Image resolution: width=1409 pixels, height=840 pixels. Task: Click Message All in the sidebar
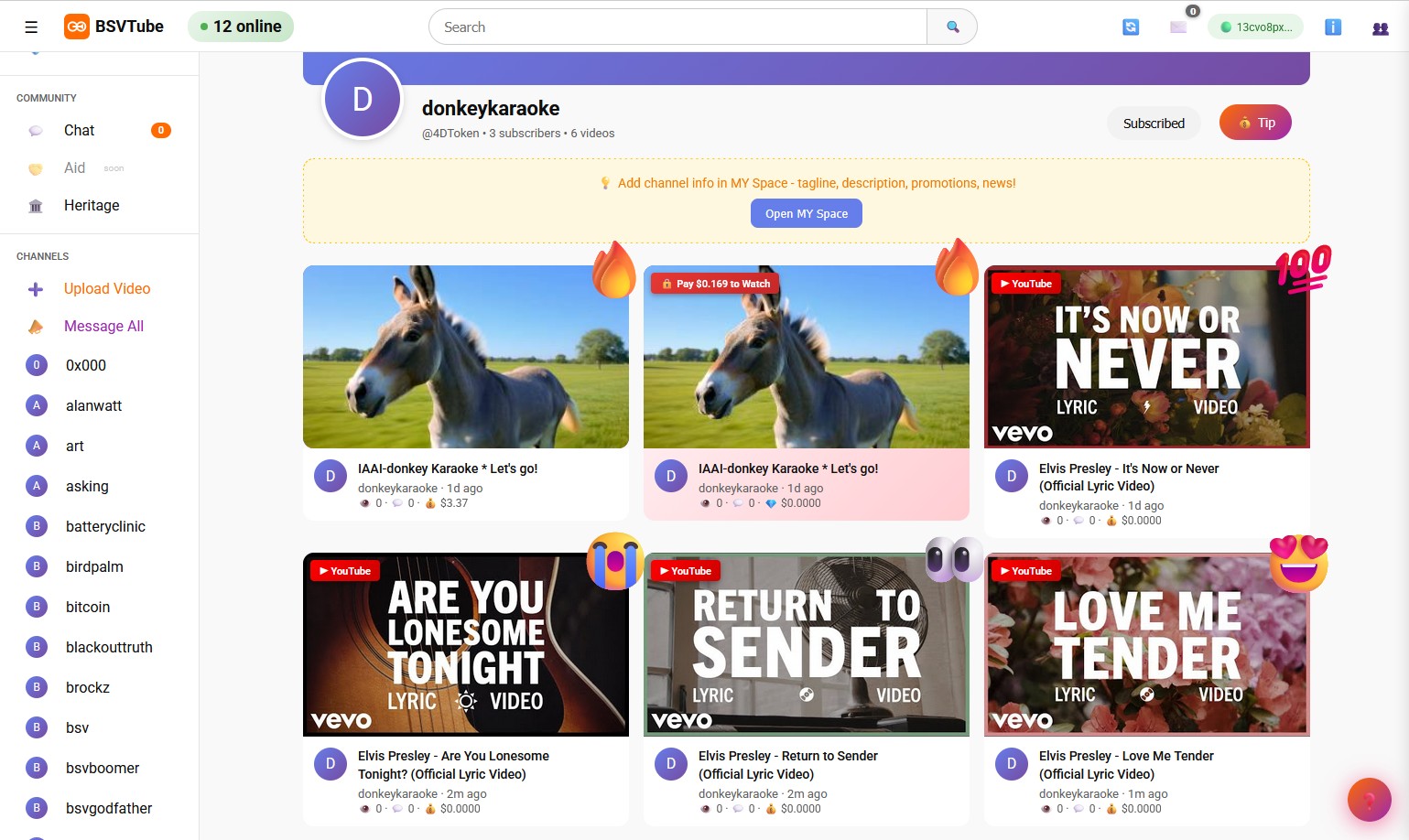coord(99,326)
